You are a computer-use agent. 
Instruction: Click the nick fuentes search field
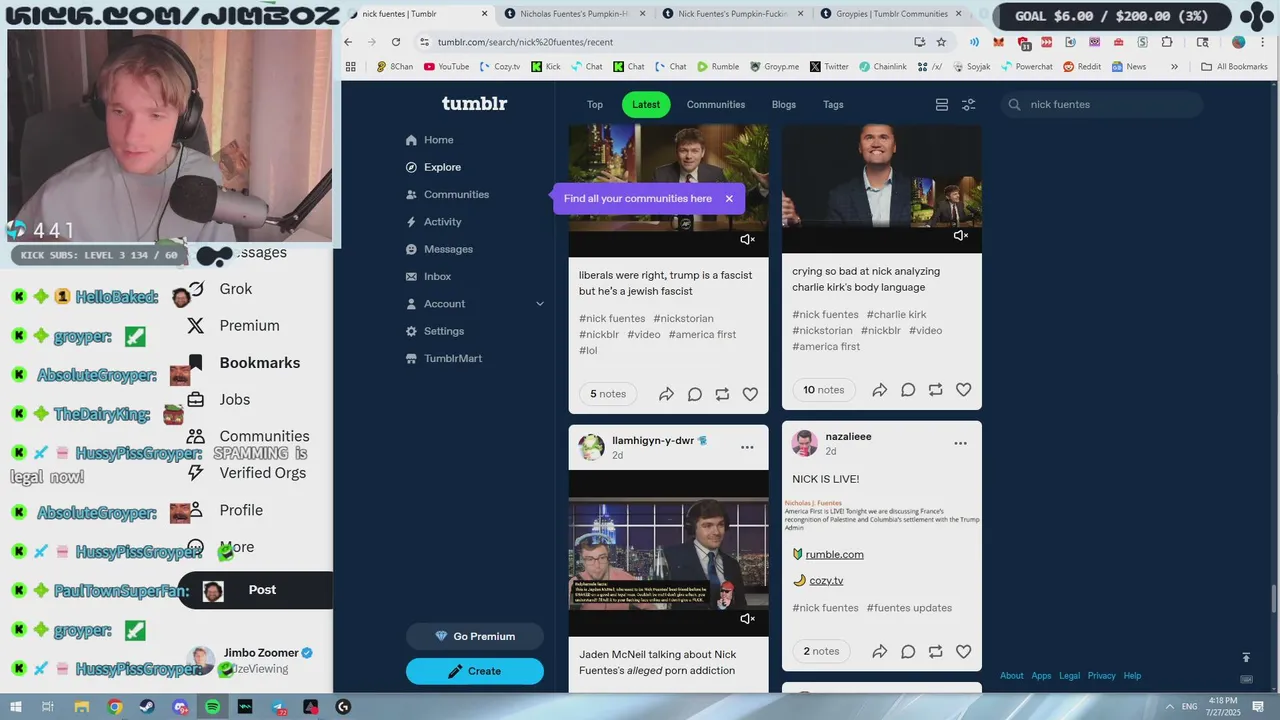point(1102,104)
